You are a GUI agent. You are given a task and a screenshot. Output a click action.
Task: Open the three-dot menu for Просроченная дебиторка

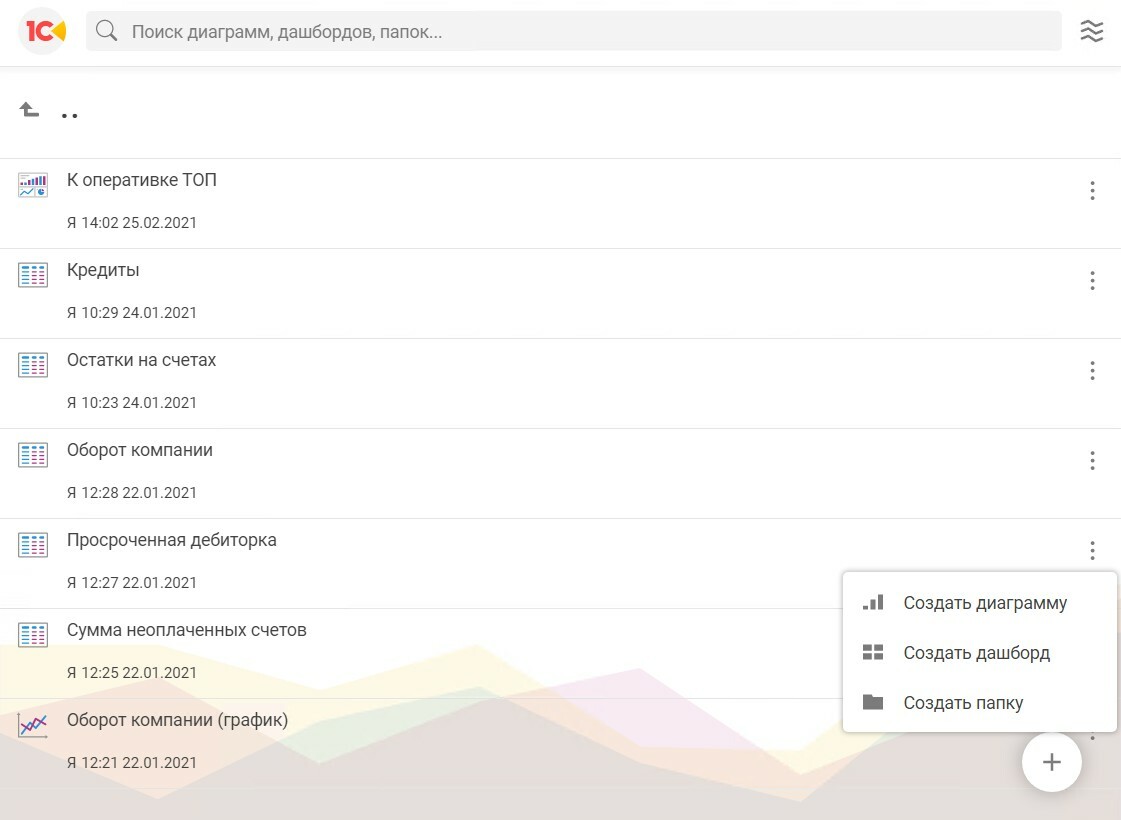tap(1092, 550)
